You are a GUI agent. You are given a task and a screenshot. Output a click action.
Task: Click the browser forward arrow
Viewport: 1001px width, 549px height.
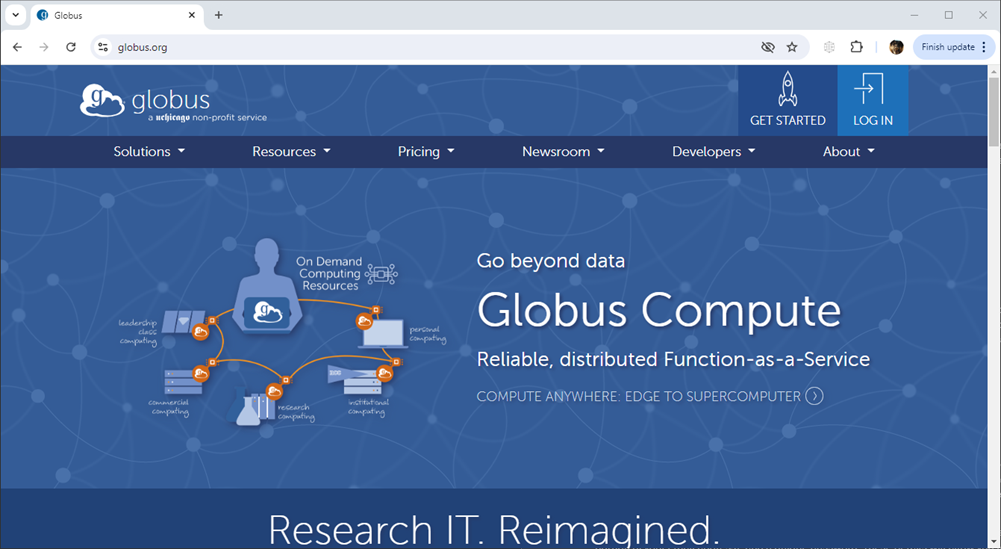click(x=43, y=47)
